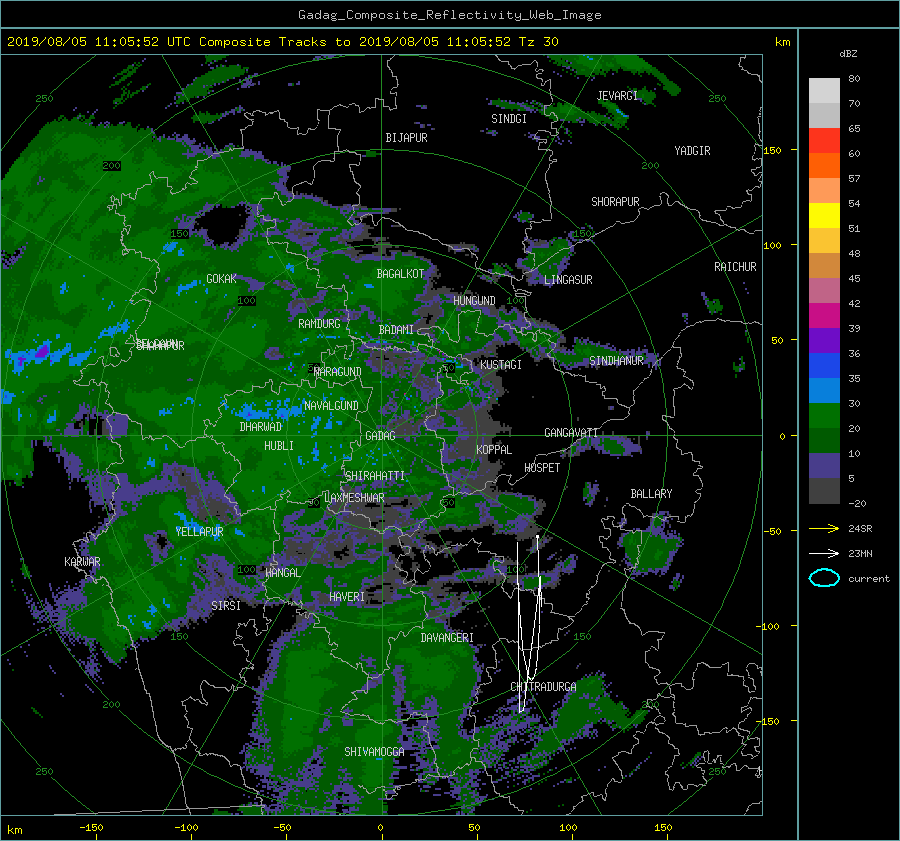Click the GOKAK city label
This screenshot has height=841, width=900.
tap(222, 279)
